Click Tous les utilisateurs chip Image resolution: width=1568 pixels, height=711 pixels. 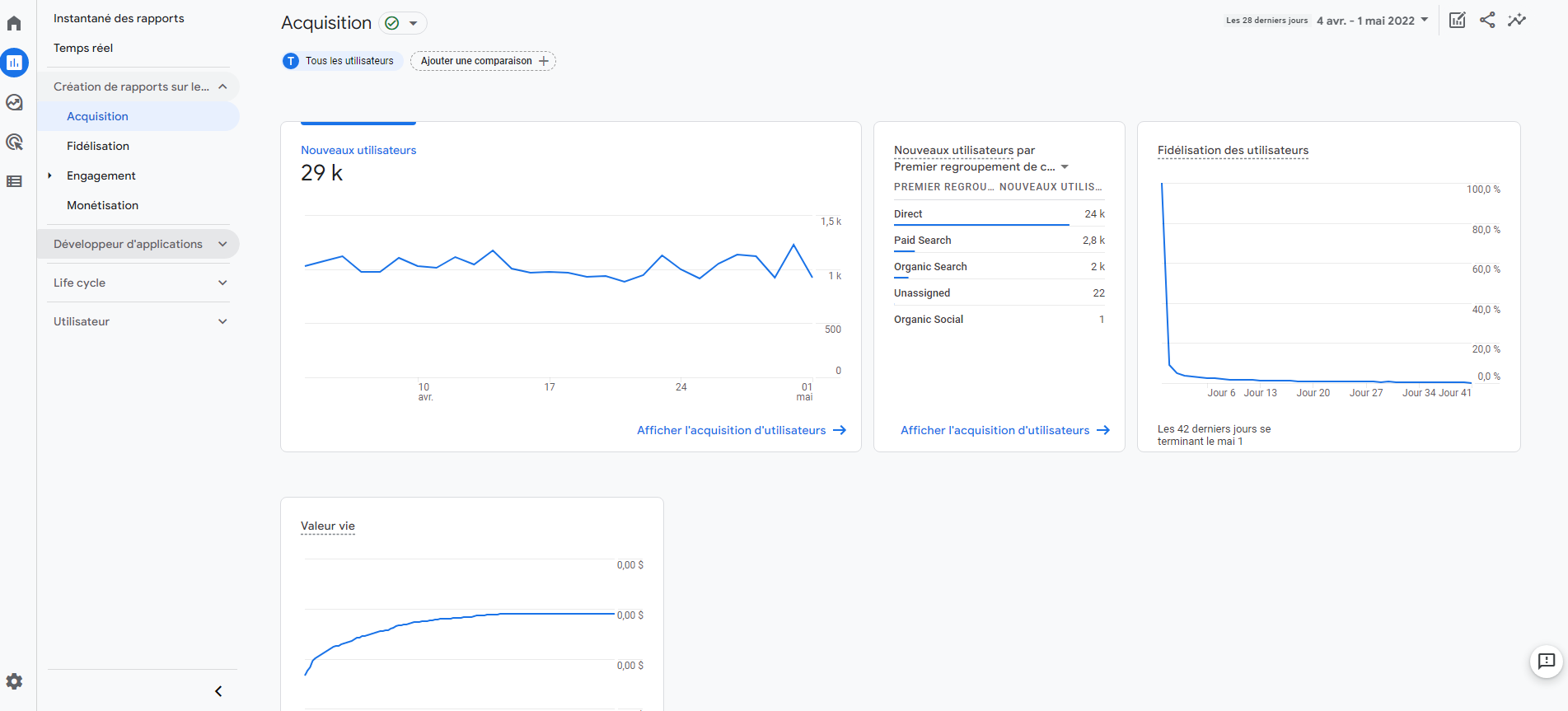point(342,61)
